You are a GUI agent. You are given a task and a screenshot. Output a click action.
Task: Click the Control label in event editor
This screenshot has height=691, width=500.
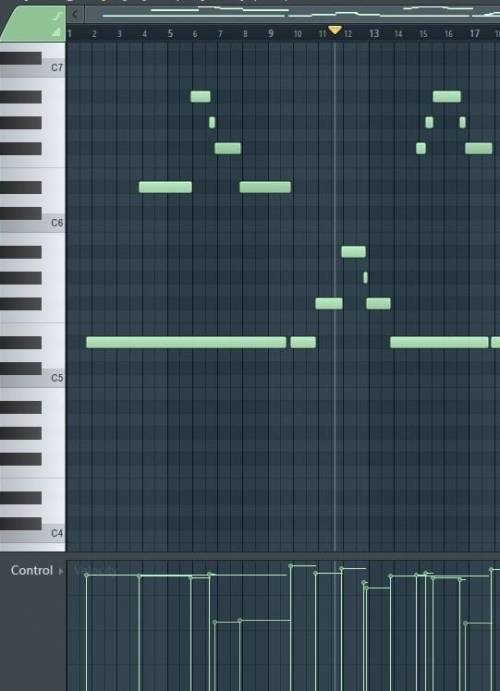(32, 570)
